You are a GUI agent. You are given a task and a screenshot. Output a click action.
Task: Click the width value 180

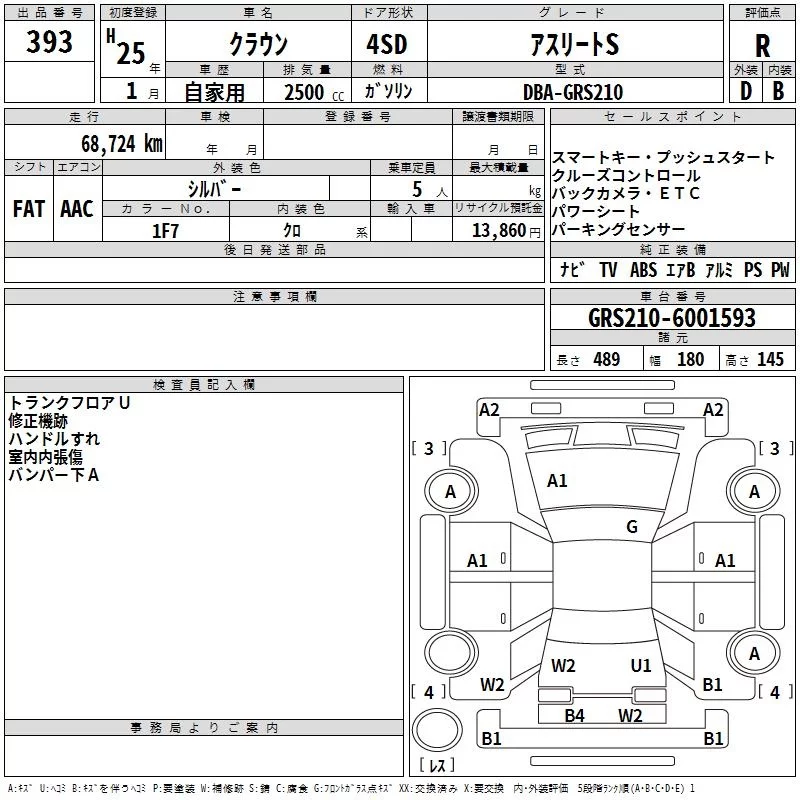point(690,359)
